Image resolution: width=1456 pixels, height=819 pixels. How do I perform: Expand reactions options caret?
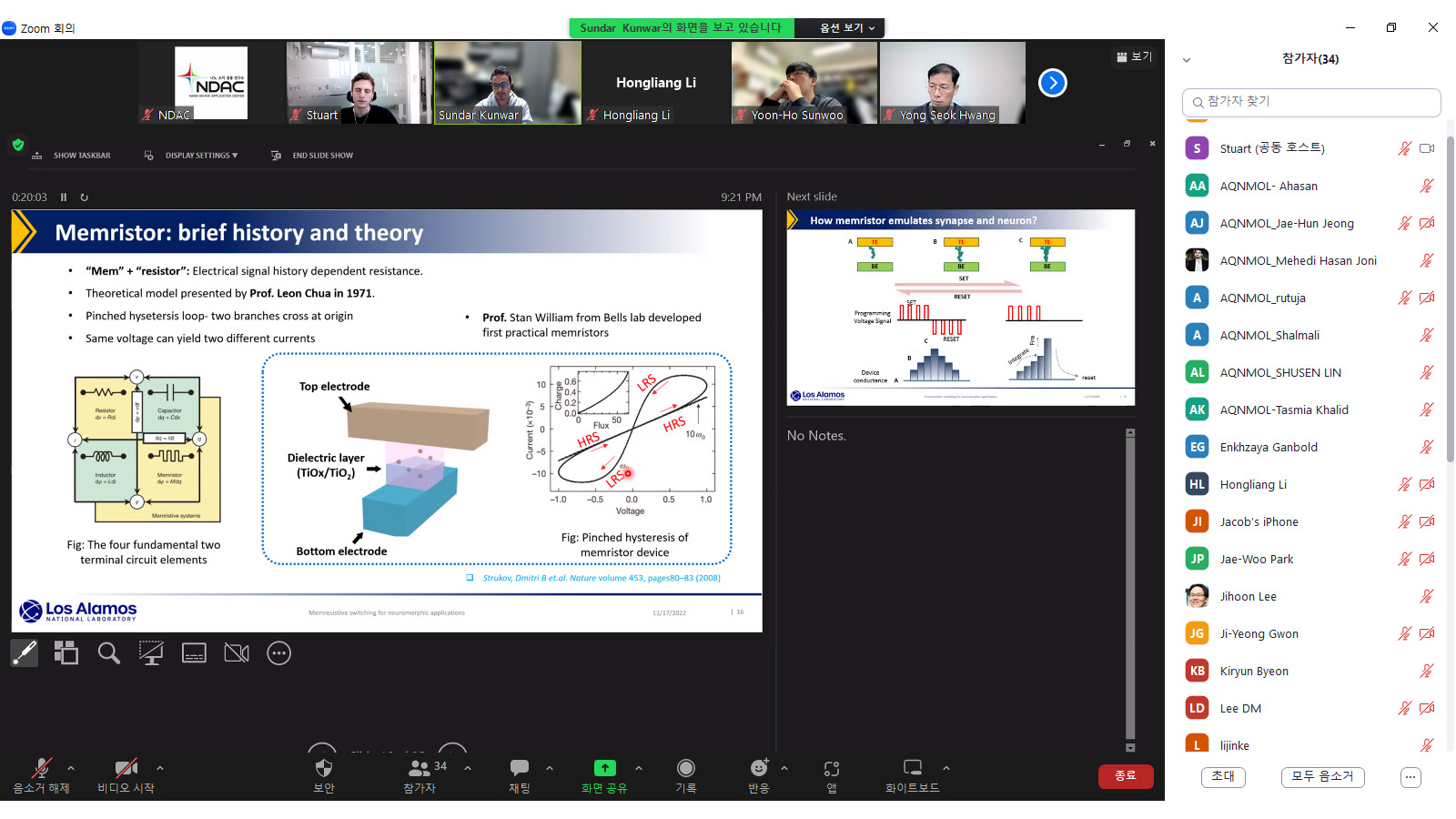[784, 768]
